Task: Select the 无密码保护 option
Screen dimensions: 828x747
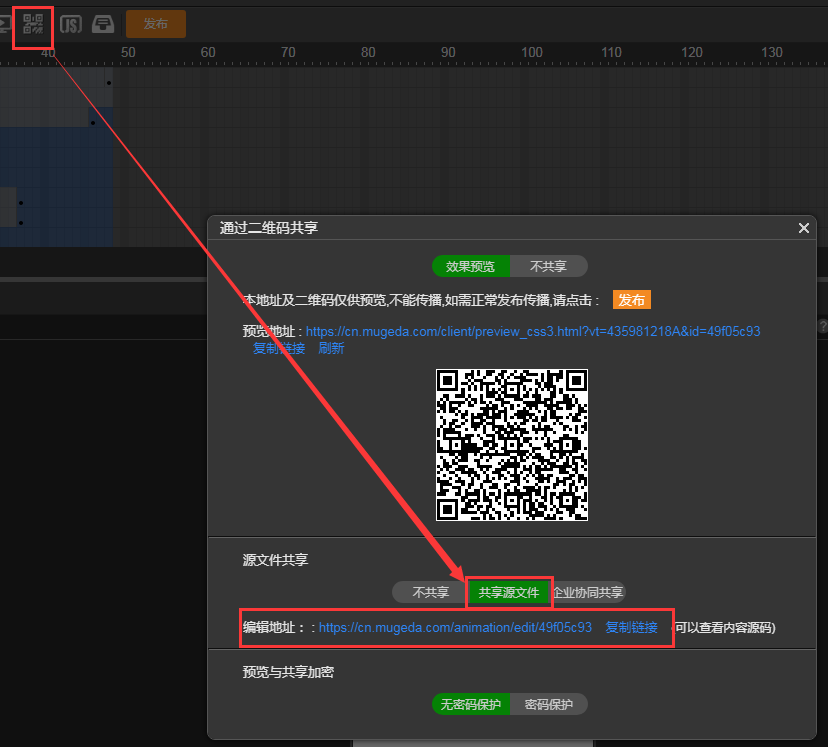Action: click(471, 704)
